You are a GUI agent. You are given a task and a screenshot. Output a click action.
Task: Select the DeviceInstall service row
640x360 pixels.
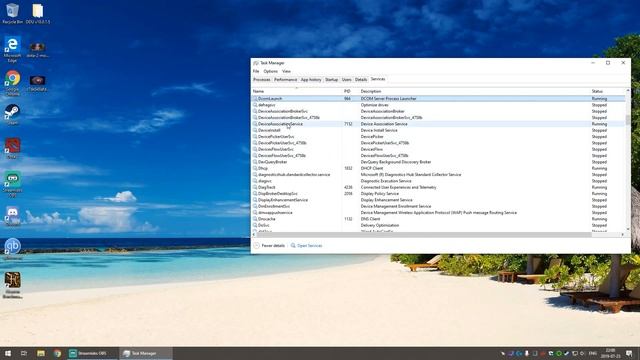point(438,130)
